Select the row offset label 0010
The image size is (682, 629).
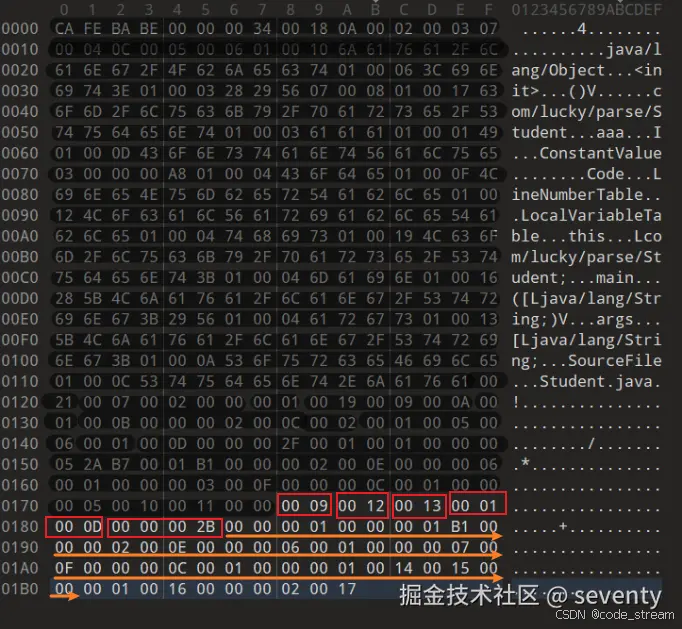pyautogui.click(x=20, y=50)
